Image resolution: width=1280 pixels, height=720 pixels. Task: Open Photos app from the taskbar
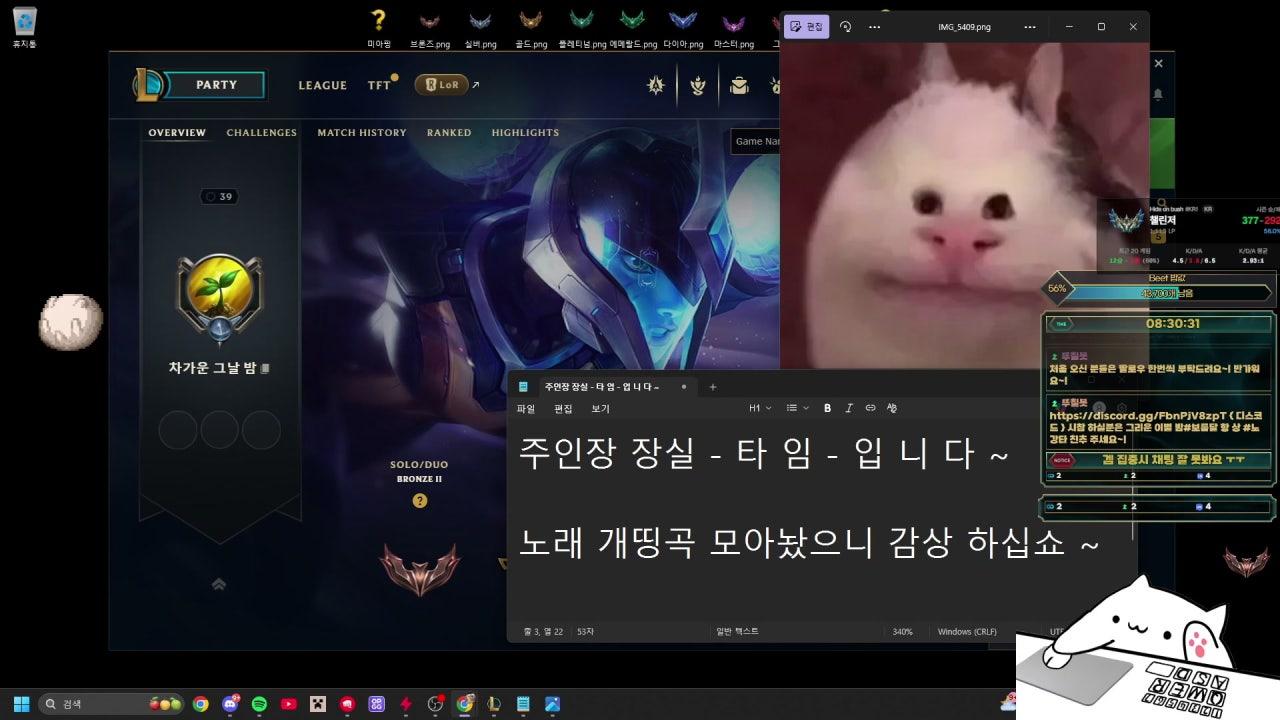[552, 704]
